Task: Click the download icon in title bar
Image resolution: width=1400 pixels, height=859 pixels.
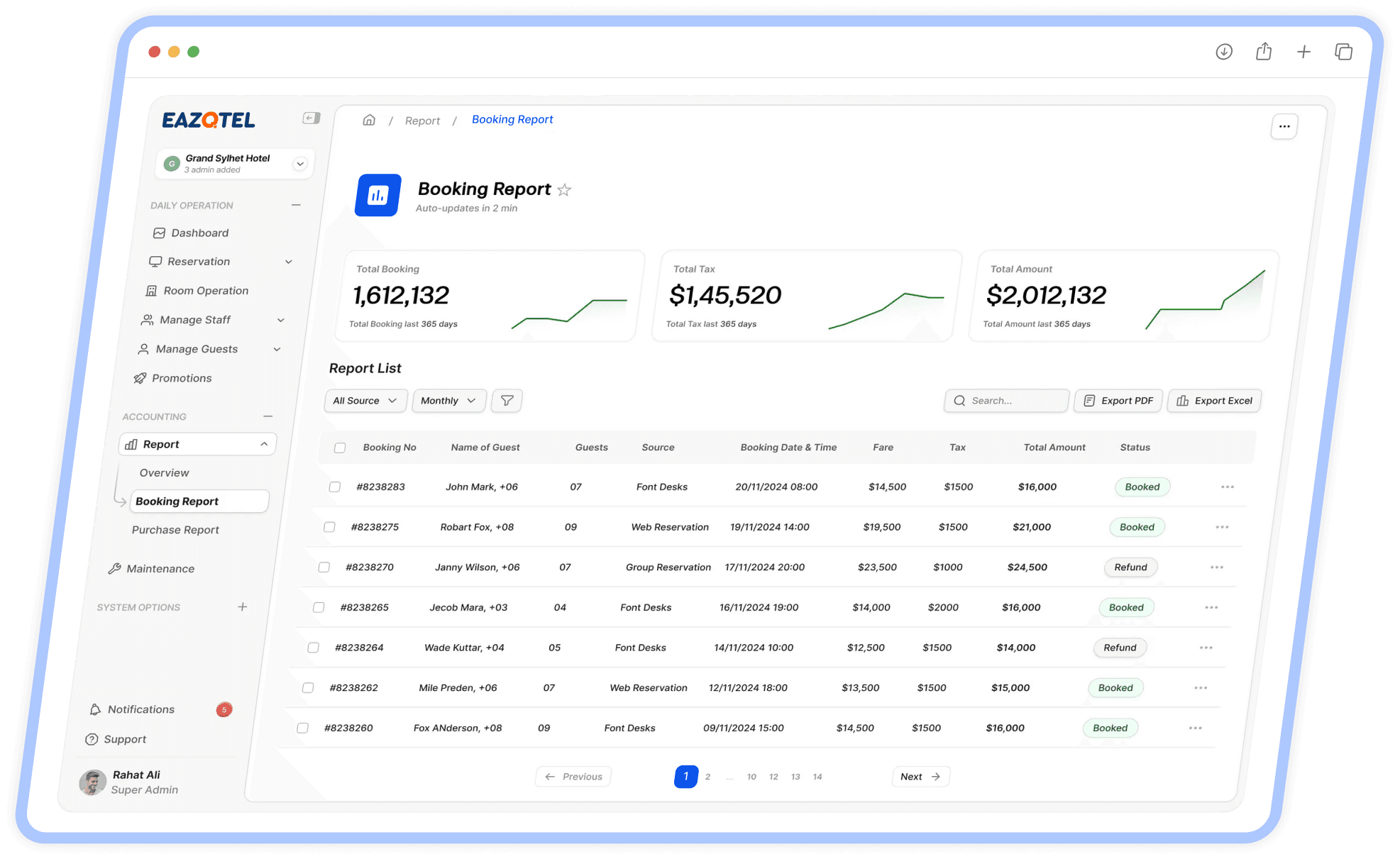Action: 1223,52
